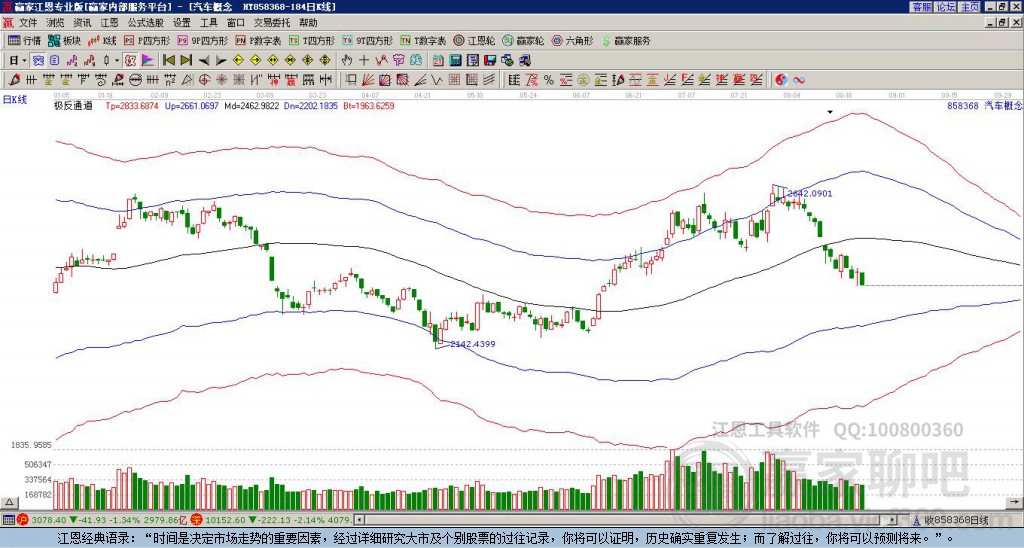
Task: Open the 文件 menu
Action: click(28, 23)
